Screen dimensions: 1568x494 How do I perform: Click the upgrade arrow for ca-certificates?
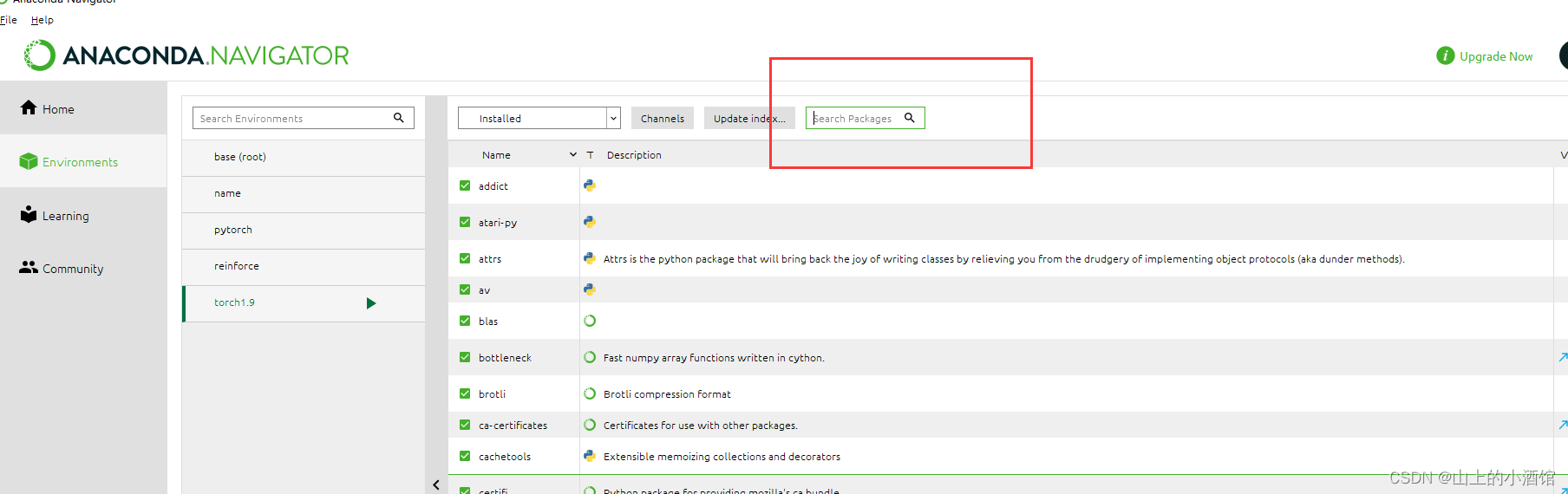tap(1563, 425)
